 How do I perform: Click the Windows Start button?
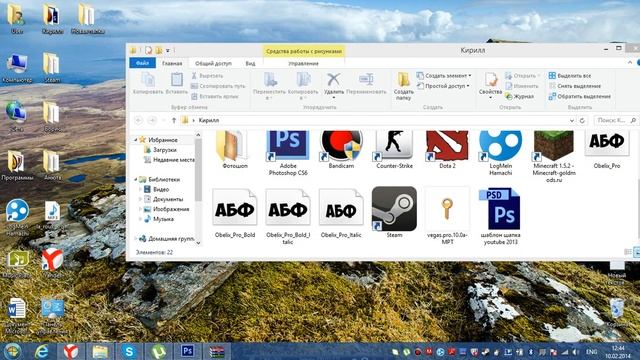tap(12, 351)
